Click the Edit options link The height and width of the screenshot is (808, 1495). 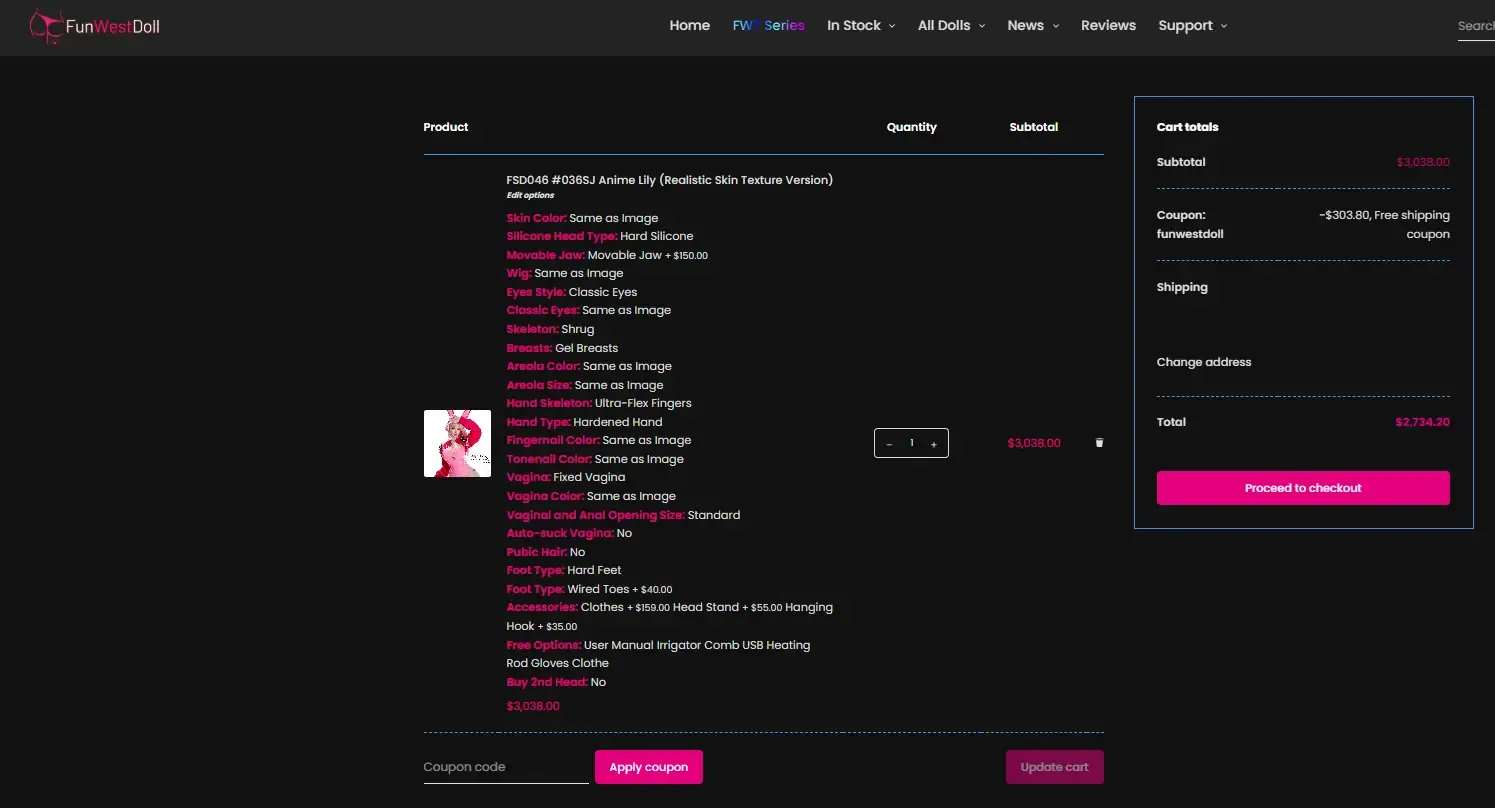(530, 195)
